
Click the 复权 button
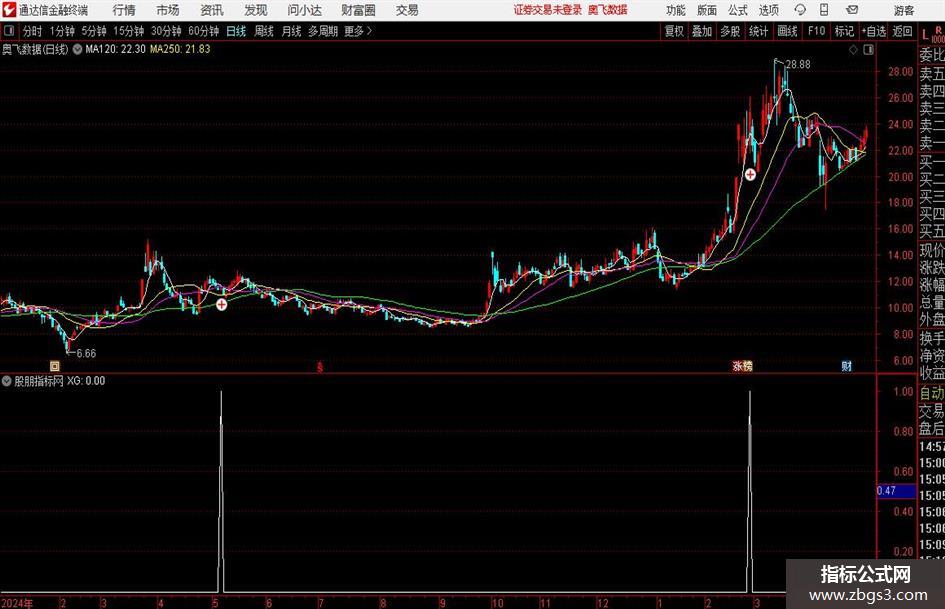[x=674, y=31]
